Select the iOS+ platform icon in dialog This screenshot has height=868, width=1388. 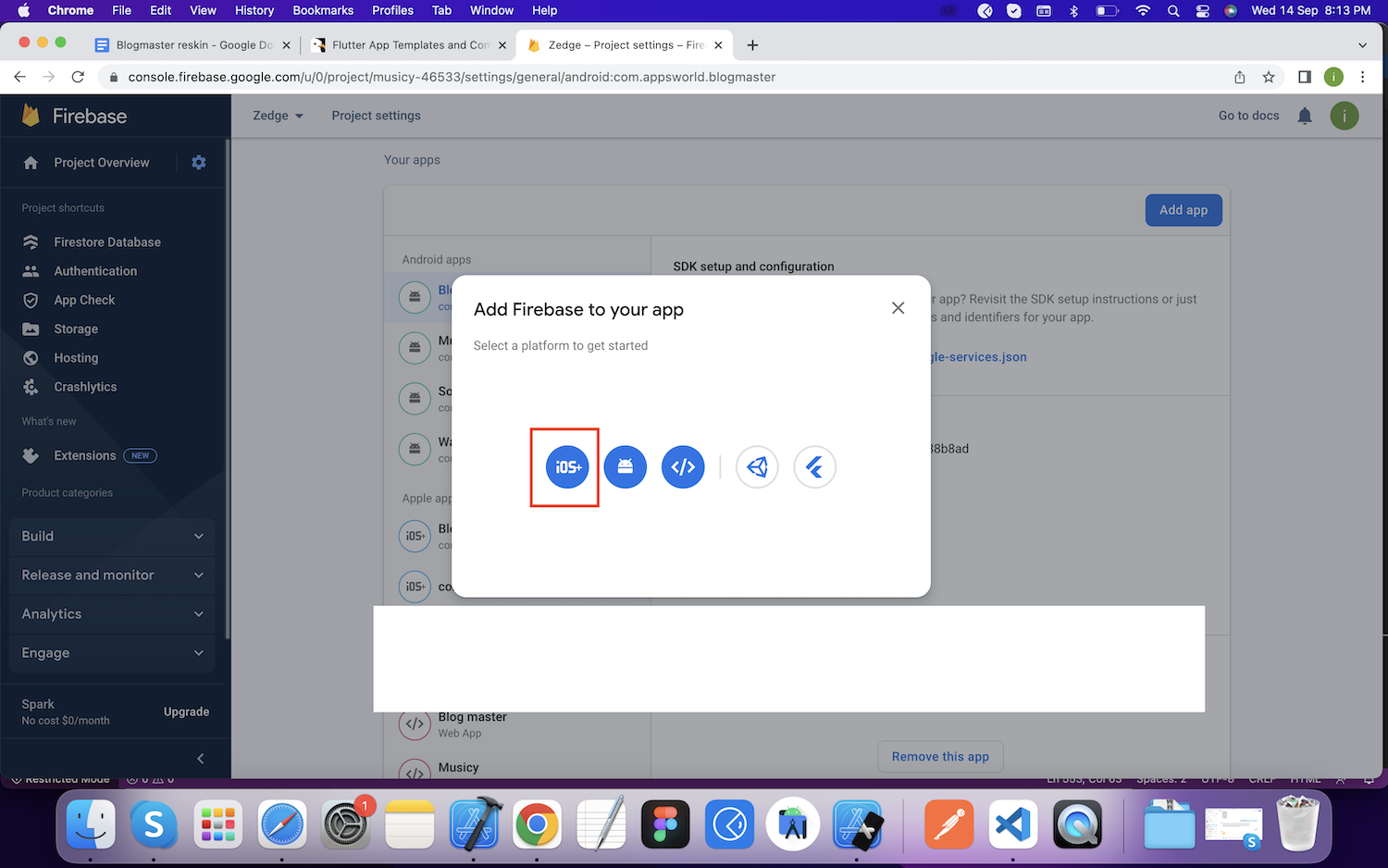[x=567, y=467]
